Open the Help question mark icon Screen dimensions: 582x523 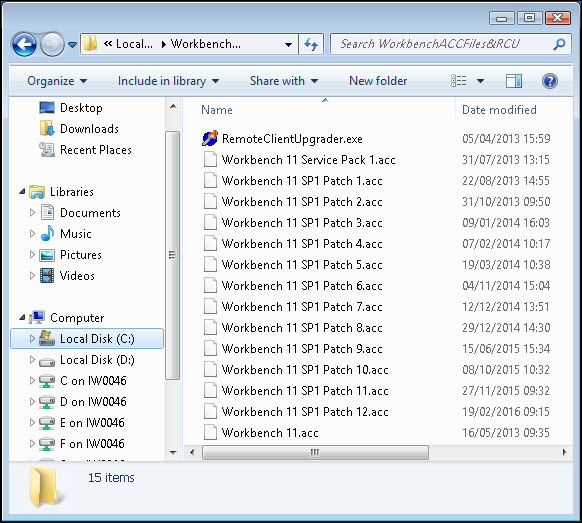549,81
